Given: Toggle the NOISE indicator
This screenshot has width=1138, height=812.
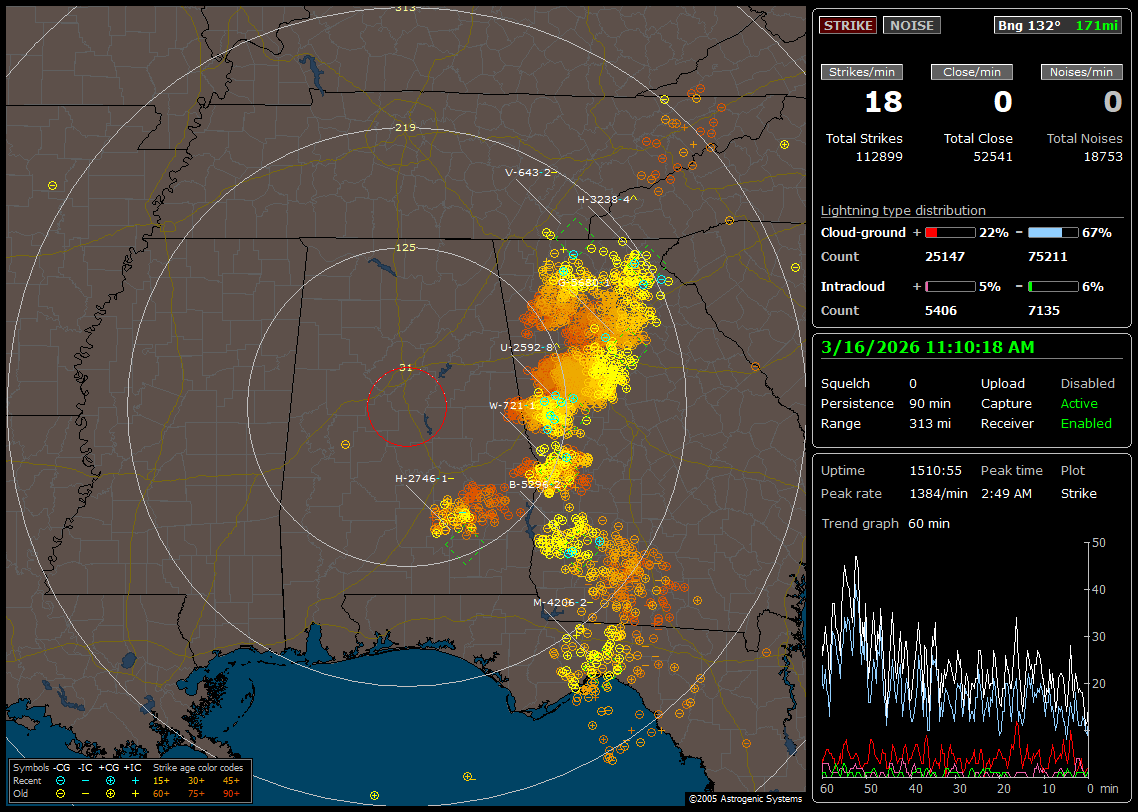Looking at the screenshot, I should coord(911,26).
